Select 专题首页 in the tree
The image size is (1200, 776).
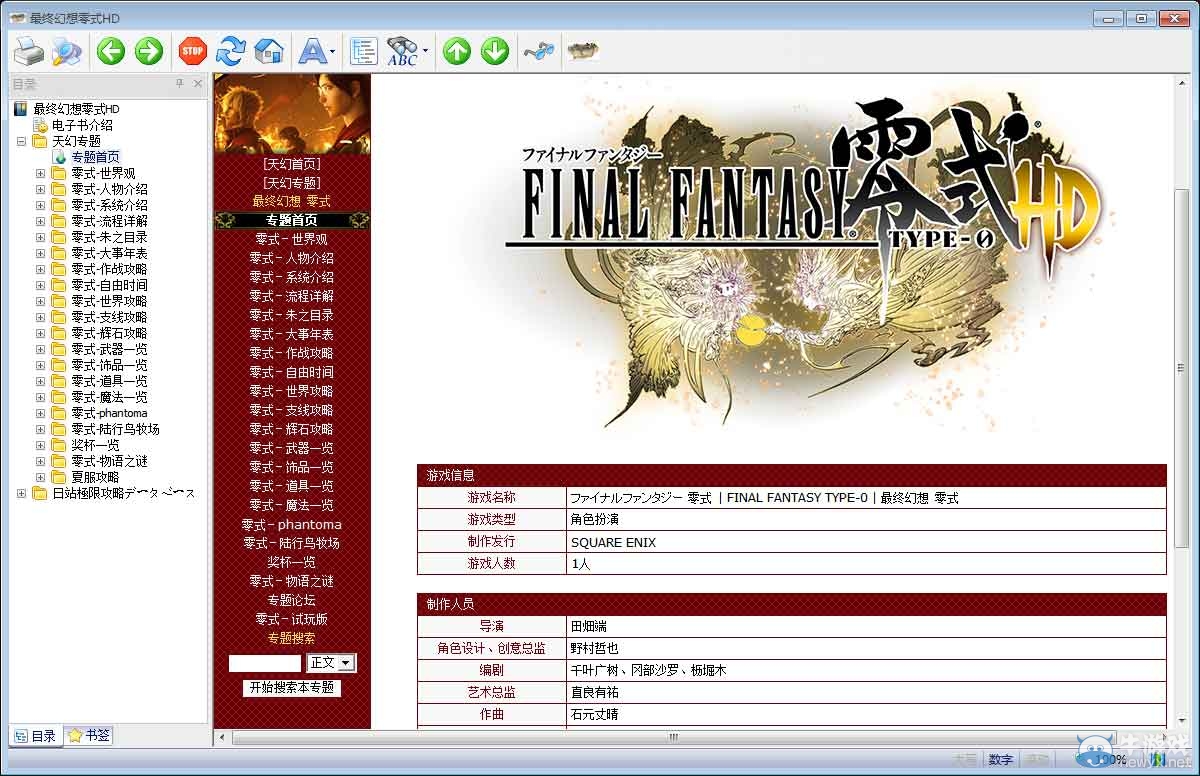(x=95, y=157)
